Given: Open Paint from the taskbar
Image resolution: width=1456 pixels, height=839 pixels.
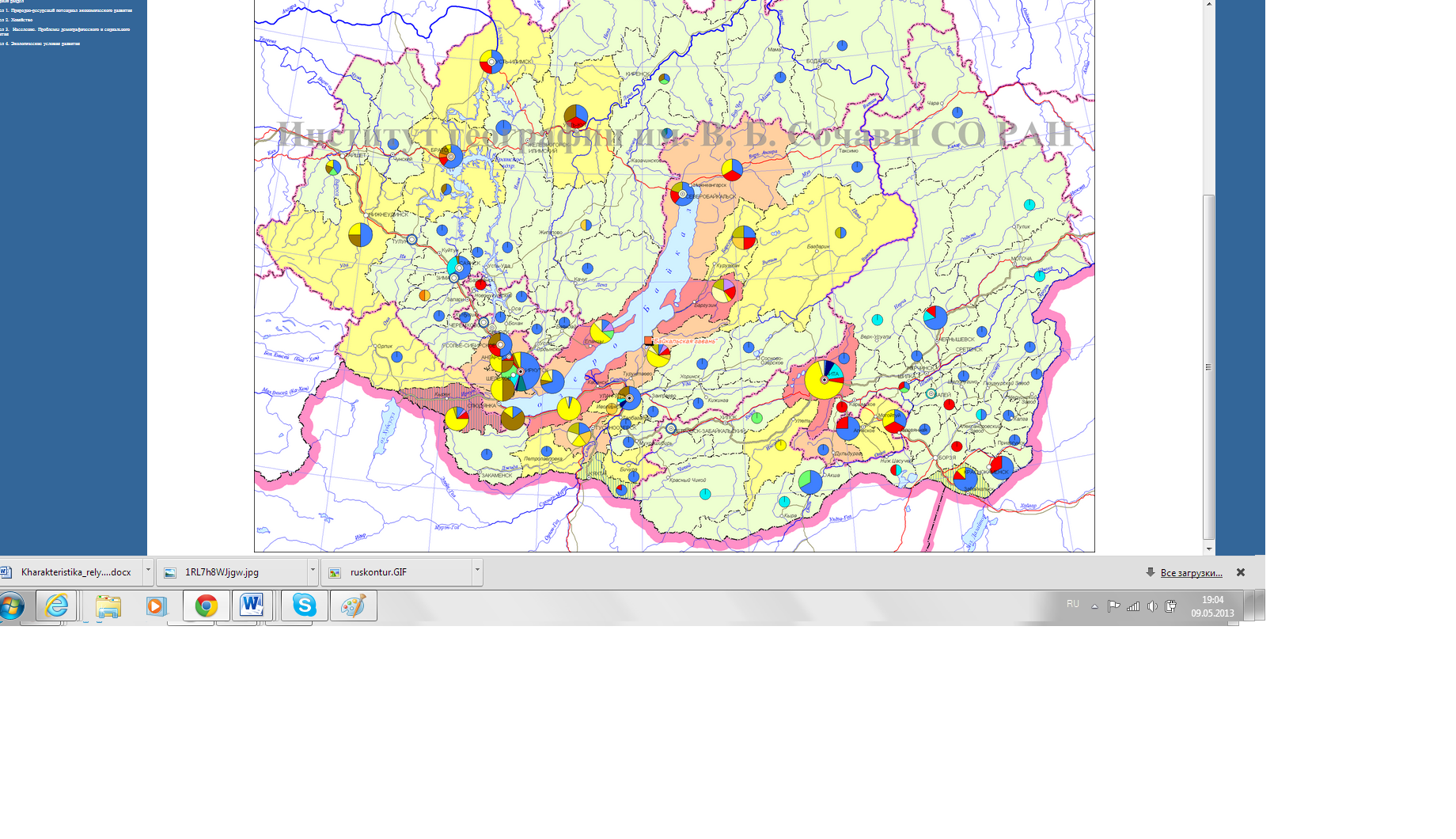Looking at the screenshot, I should coord(353,606).
